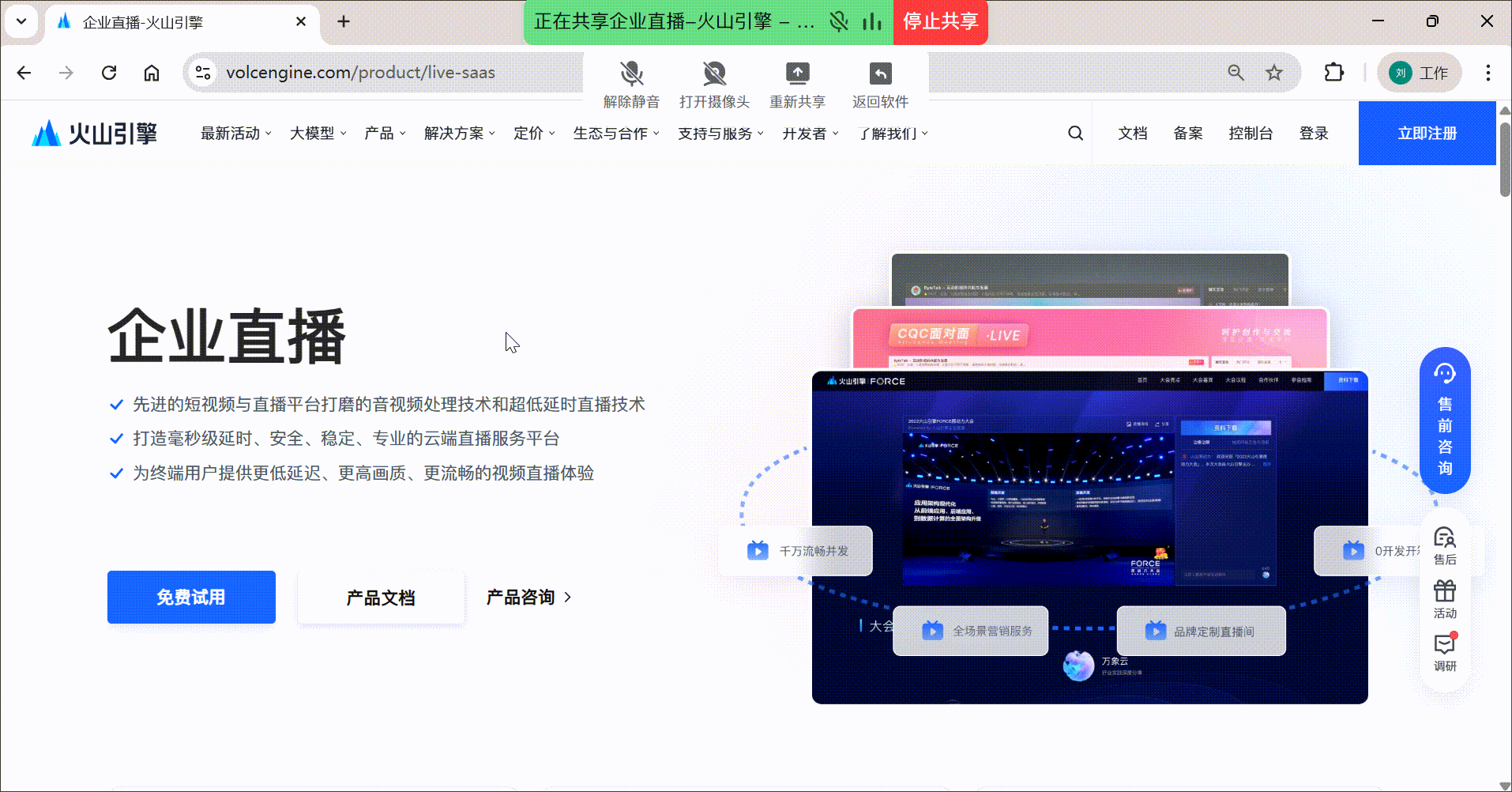
Task: View site information icon in address bar
Action: (x=203, y=73)
